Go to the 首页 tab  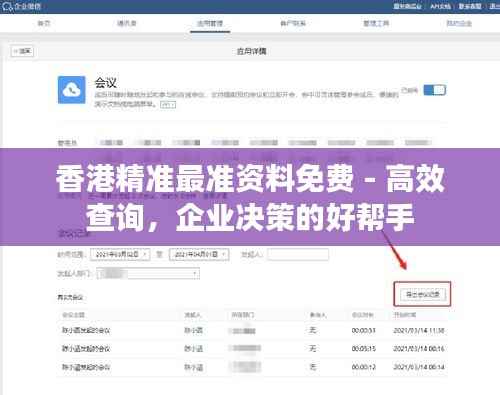tap(44, 23)
